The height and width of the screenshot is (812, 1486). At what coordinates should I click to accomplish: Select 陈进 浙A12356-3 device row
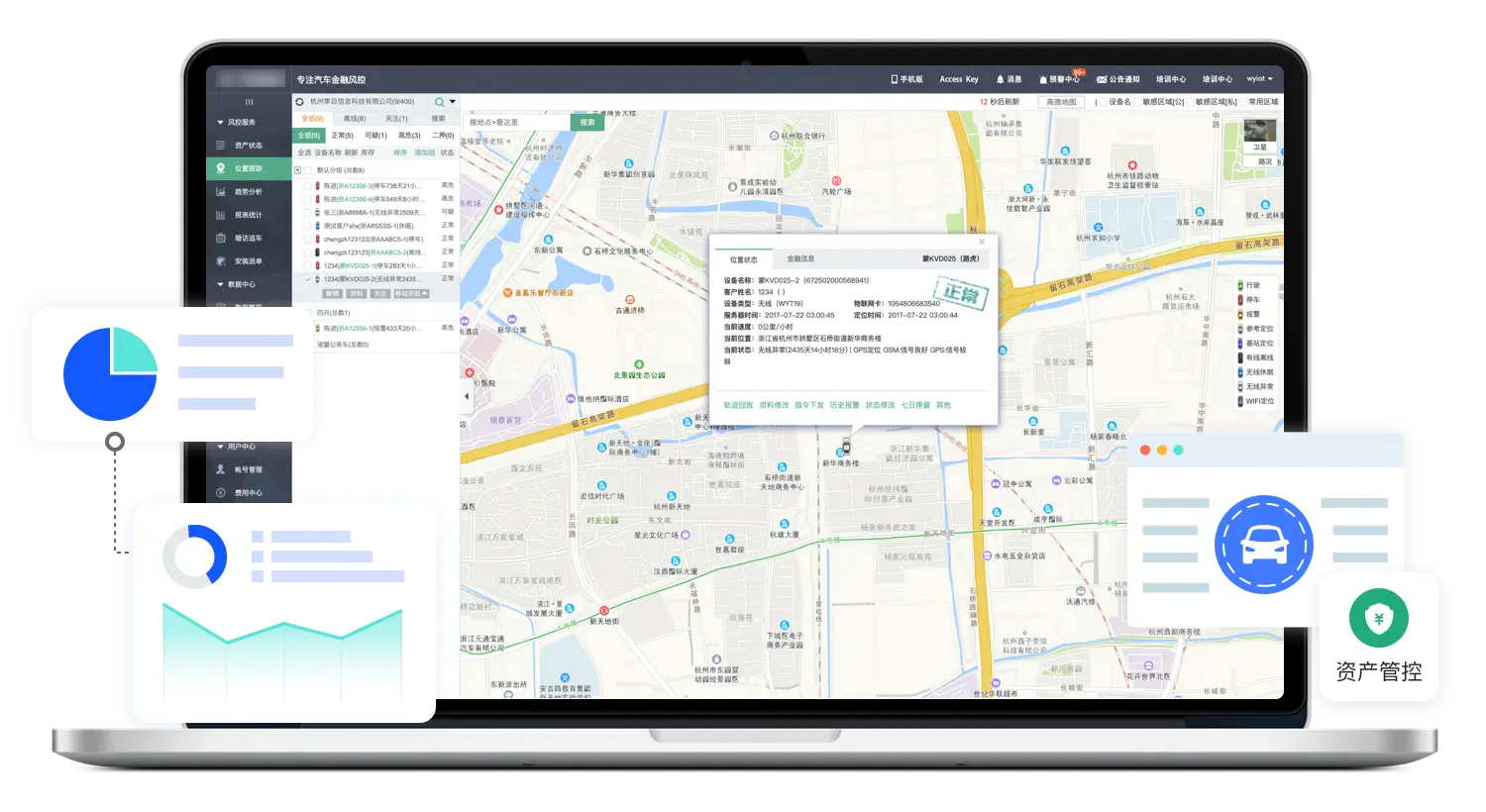coord(376,185)
